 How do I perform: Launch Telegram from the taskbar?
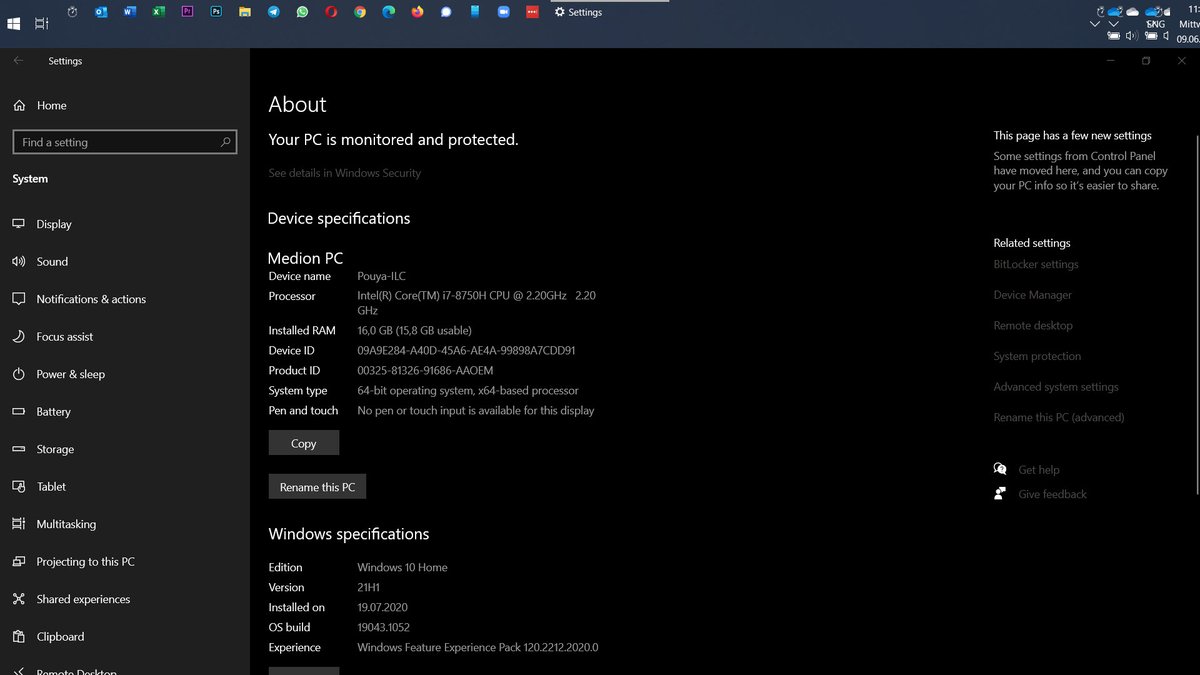pos(272,12)
